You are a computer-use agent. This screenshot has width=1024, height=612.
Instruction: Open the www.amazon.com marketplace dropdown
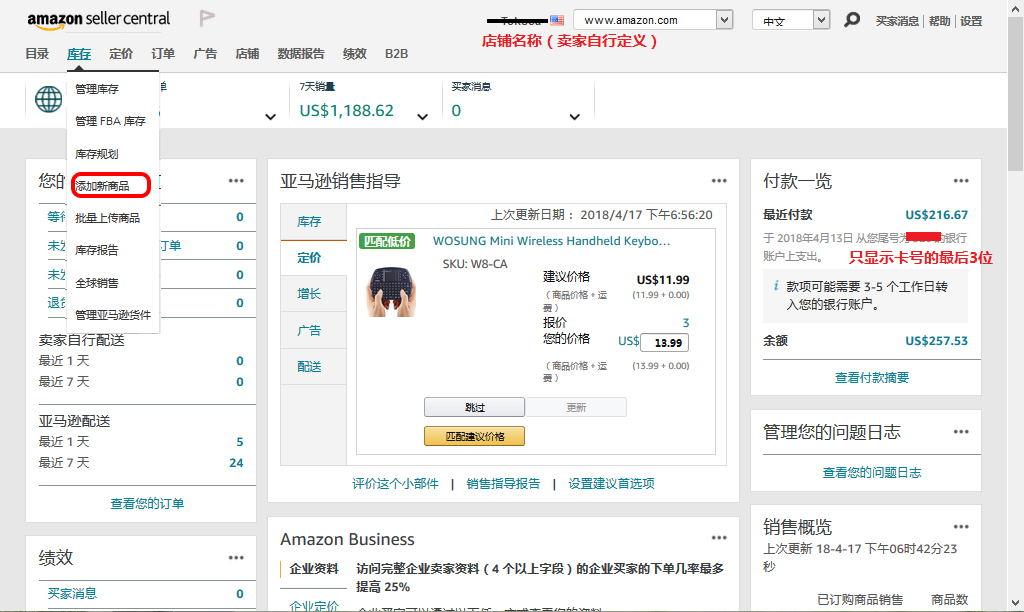pos(653,20)
